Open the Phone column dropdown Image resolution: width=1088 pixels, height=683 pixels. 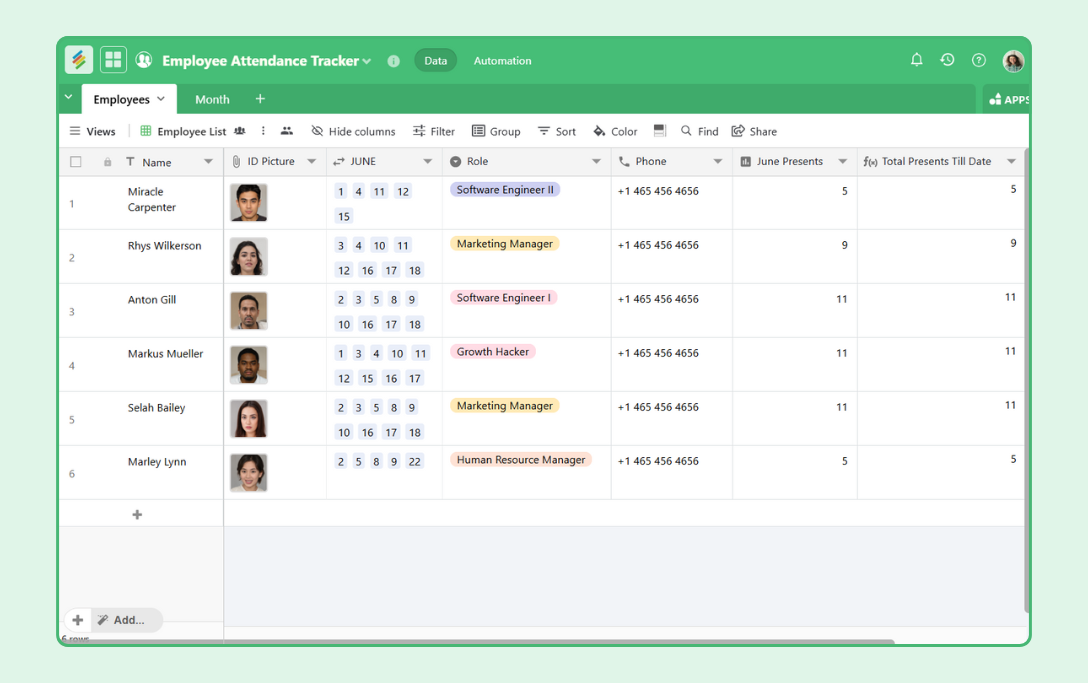717,161
